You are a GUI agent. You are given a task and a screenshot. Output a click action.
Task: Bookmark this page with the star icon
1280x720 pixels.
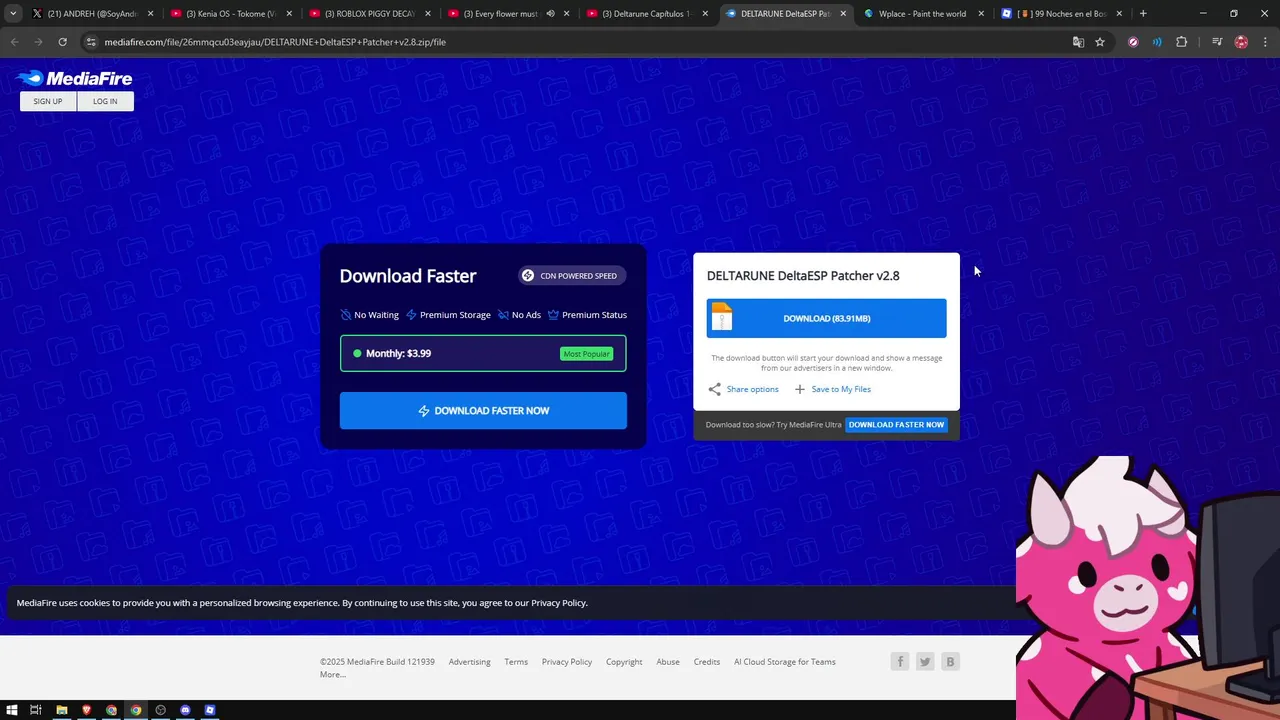click(1100, 42)
